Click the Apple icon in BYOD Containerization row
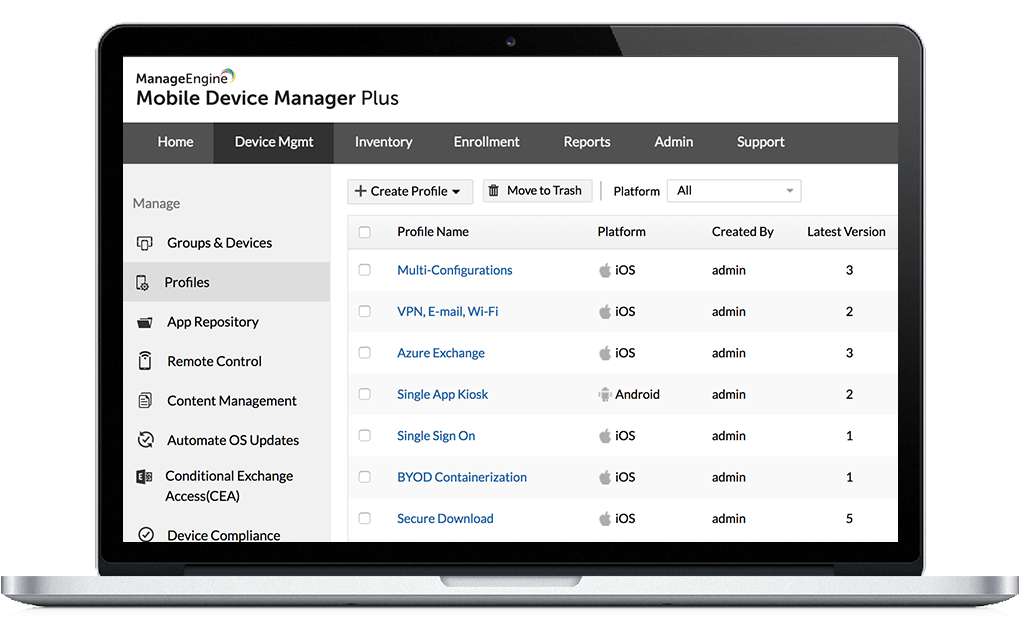Screen dimensions: 1019x643 605,477
